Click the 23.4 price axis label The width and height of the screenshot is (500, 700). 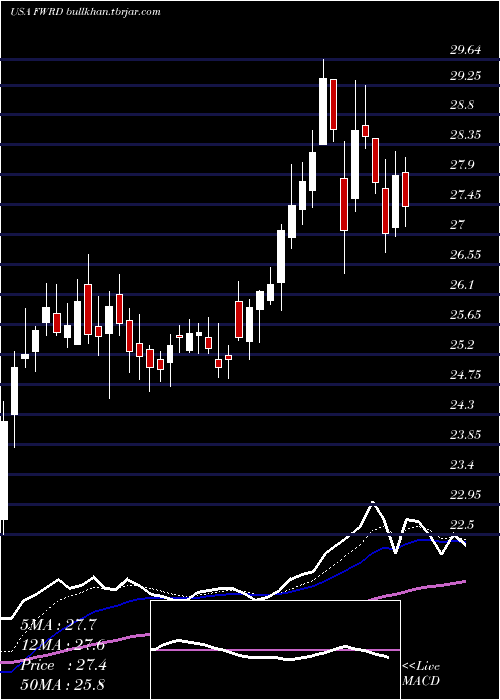[x=462, y=465]
